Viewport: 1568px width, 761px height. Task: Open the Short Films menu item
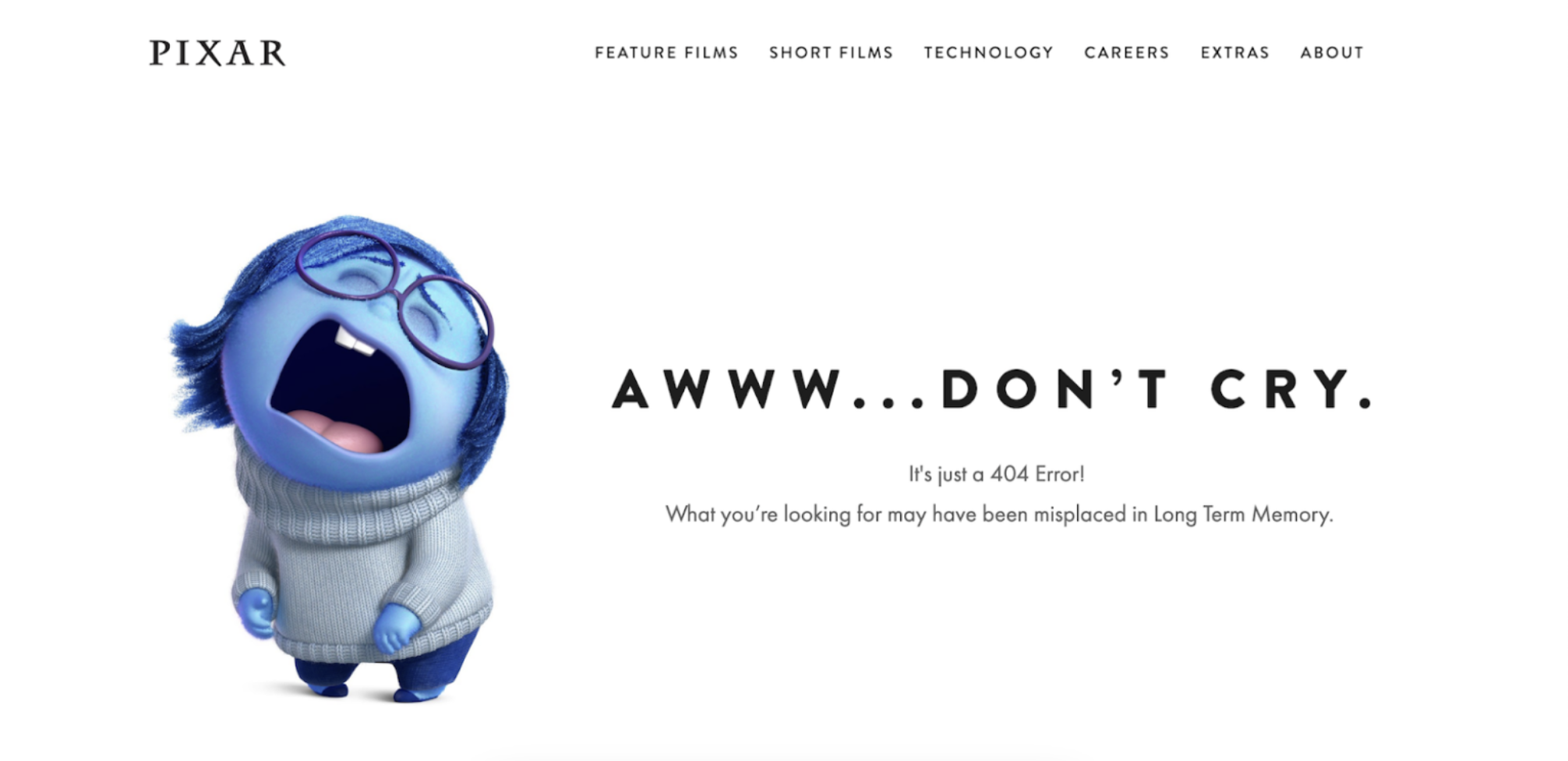[831, 52]
